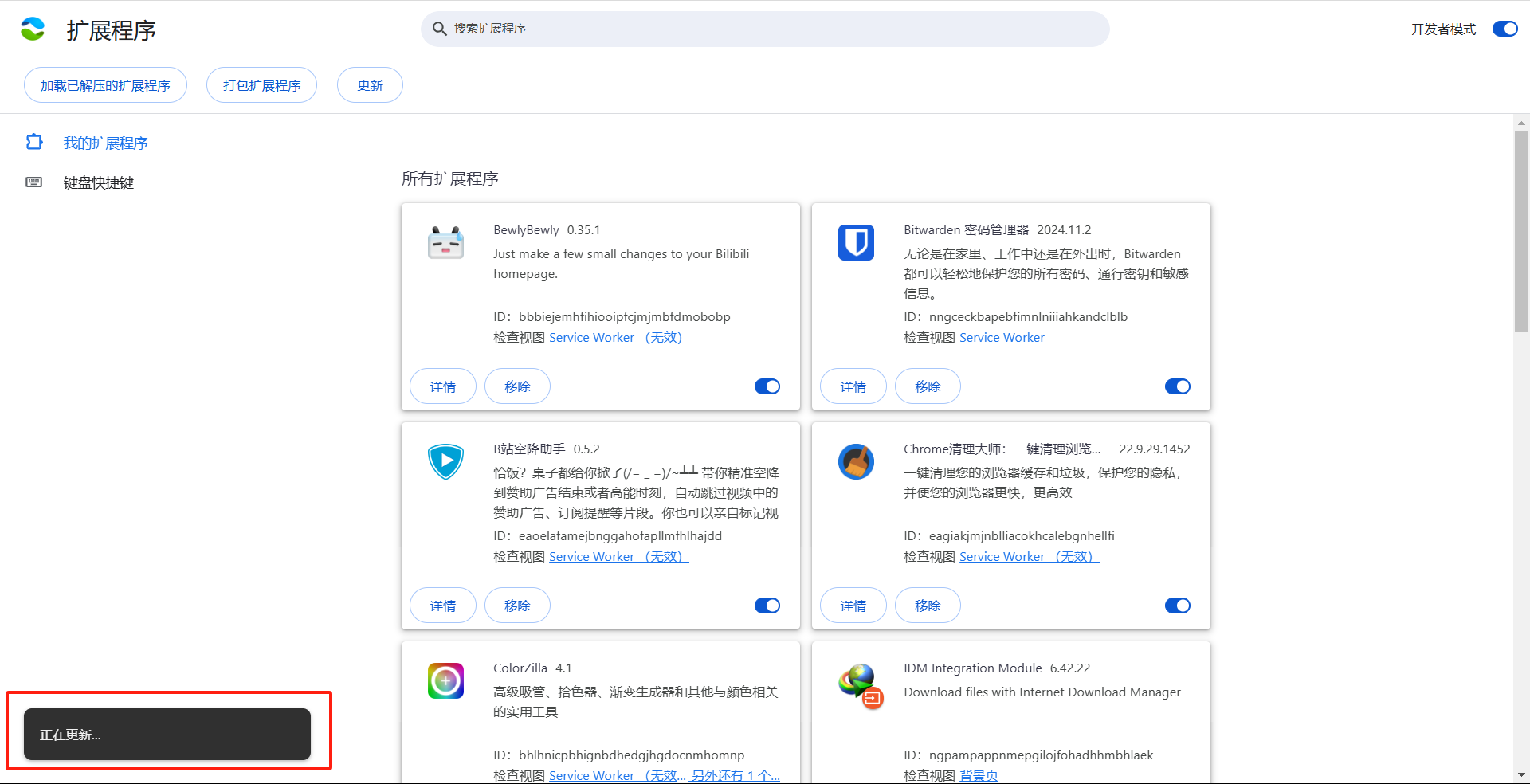Click the 更新 button
Screen dimensions: 1530x784
coord(369,84)
